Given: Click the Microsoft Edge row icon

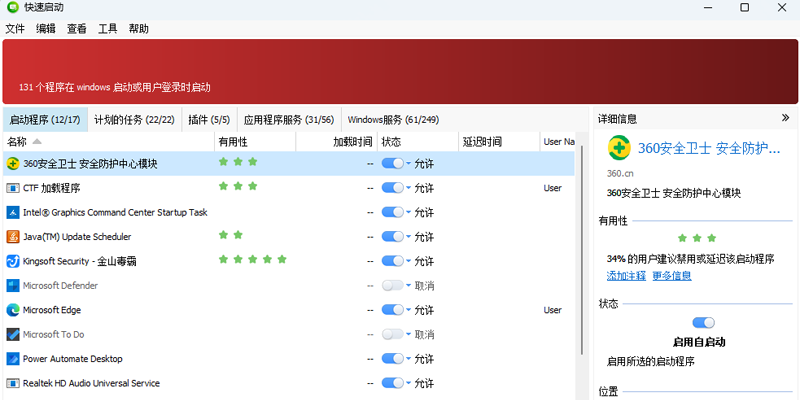Looking at the screenshot, I should (13, 310).
